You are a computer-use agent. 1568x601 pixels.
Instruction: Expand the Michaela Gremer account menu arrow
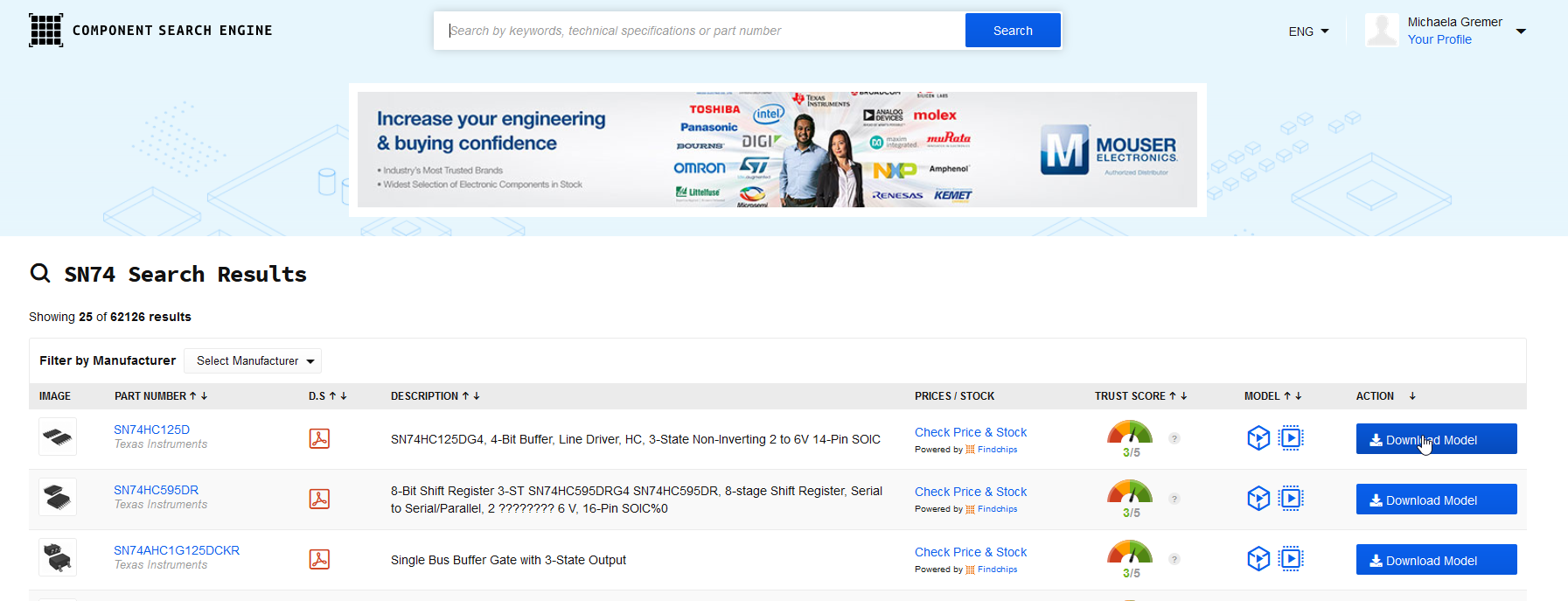[1521, 31]
